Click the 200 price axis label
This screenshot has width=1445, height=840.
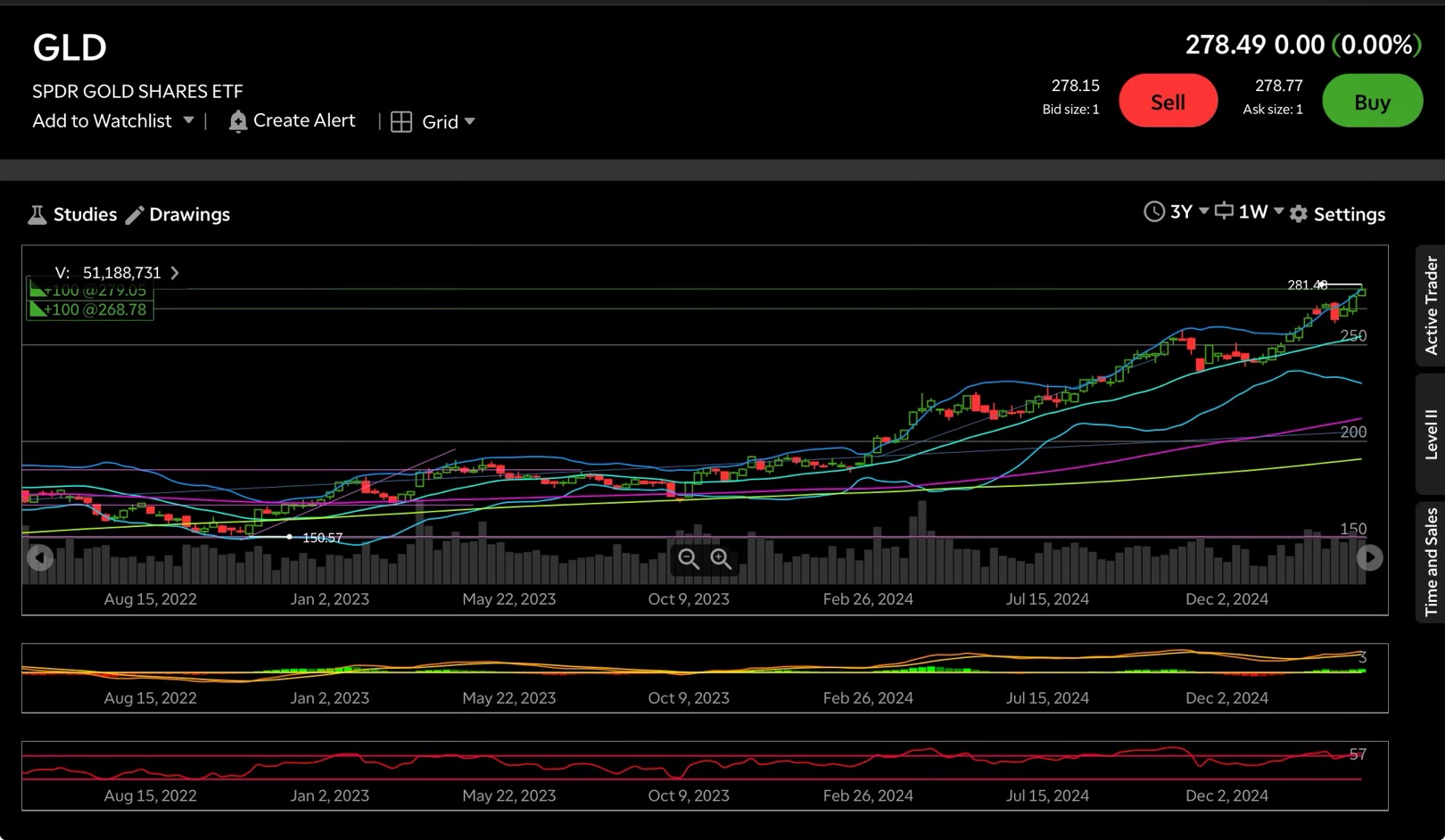[1353, 432]
